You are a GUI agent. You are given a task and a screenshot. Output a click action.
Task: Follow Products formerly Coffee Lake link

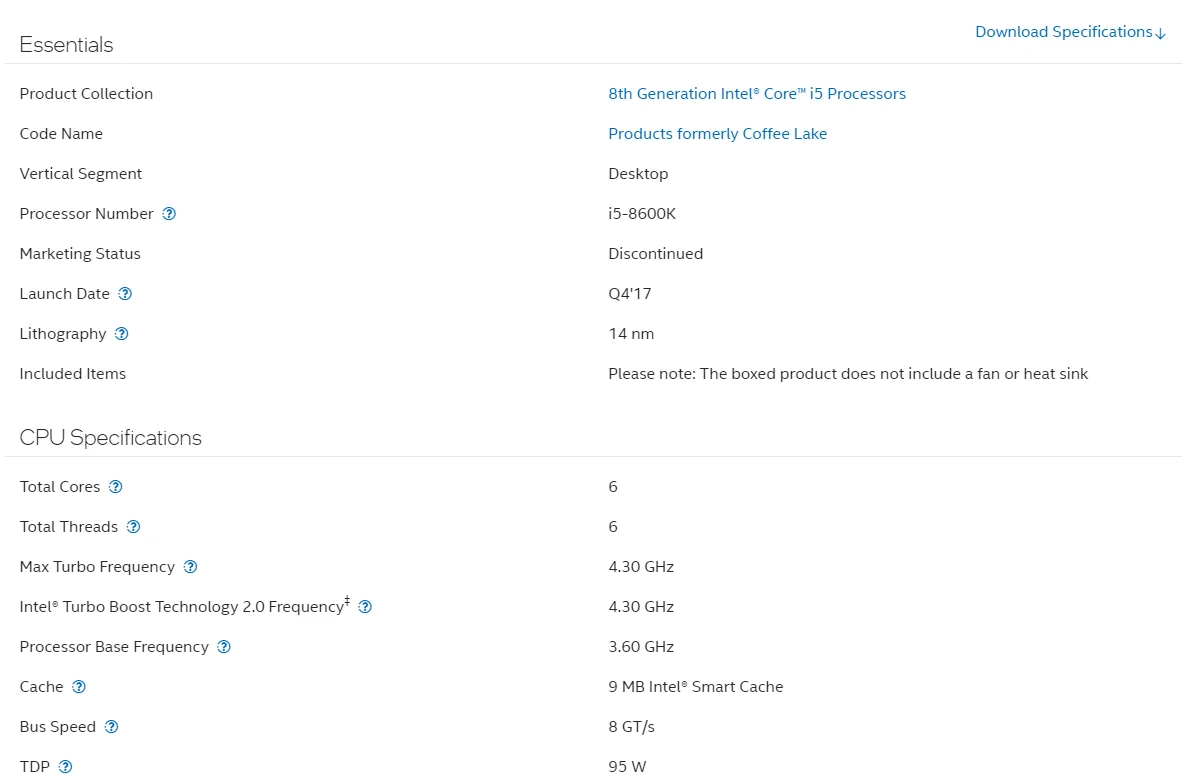pyautogui.click(x=717, y=134)
